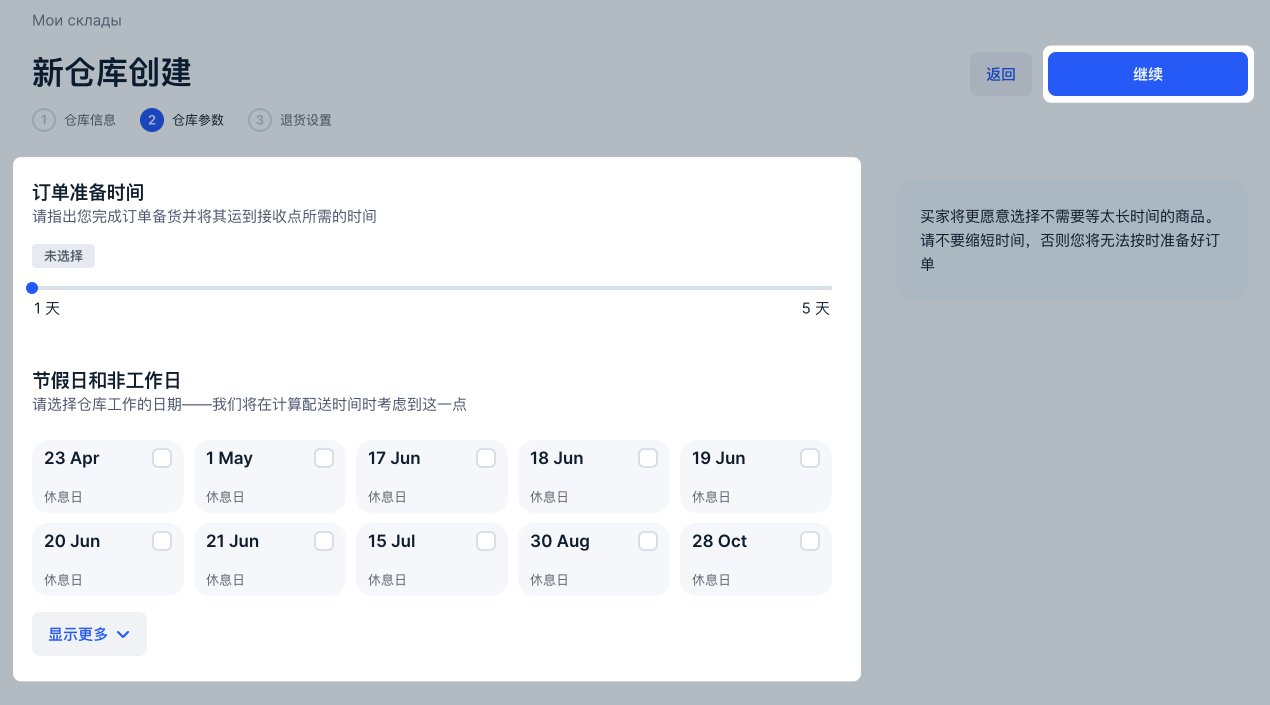Screen dimensions: 1270x705
Task: Click the 30 Aug holiday card
Action: 580,559
